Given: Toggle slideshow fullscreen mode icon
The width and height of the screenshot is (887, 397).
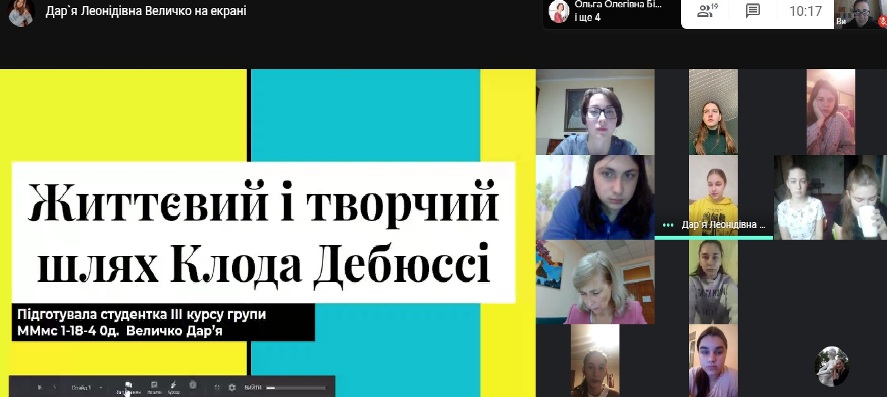Looking at the screenshot, I should click(217, 387).
